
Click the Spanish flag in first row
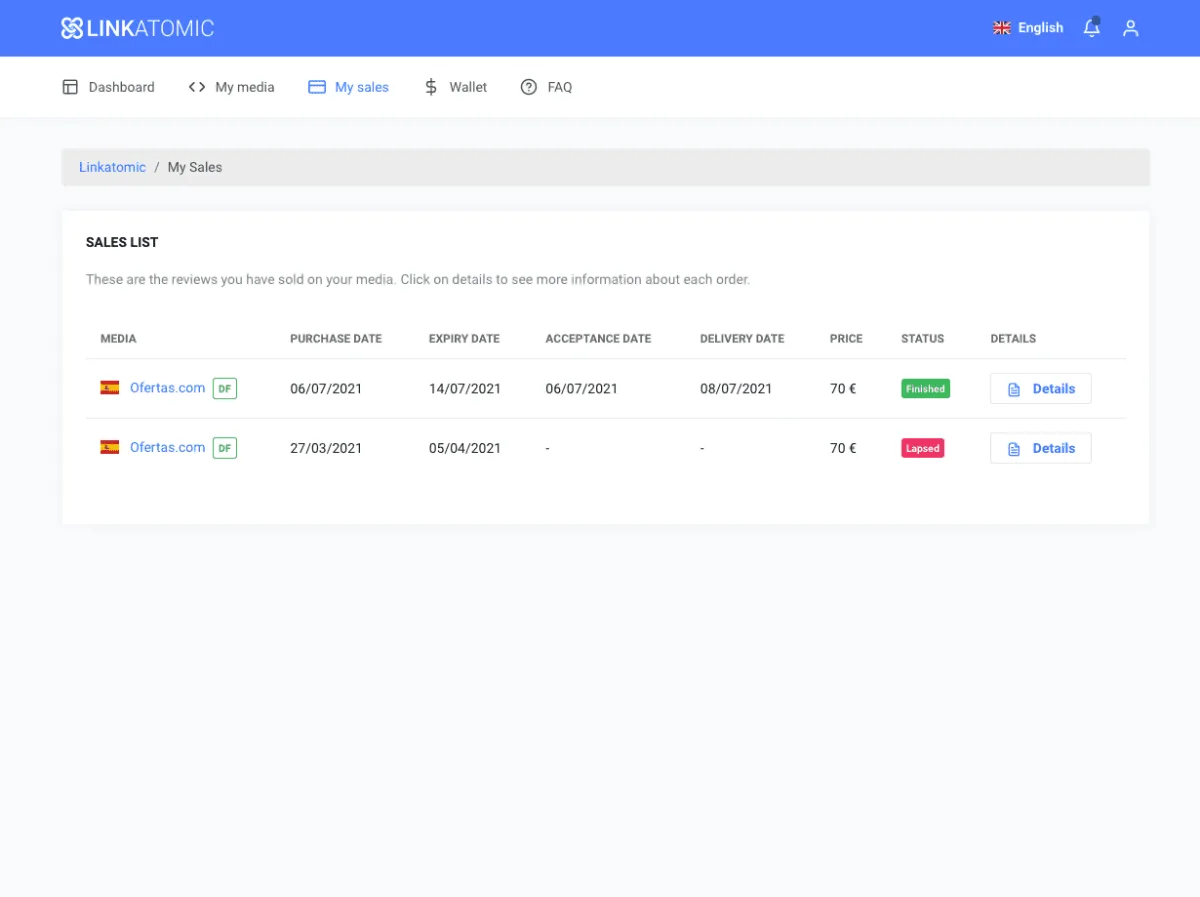[x=110, y=388]
